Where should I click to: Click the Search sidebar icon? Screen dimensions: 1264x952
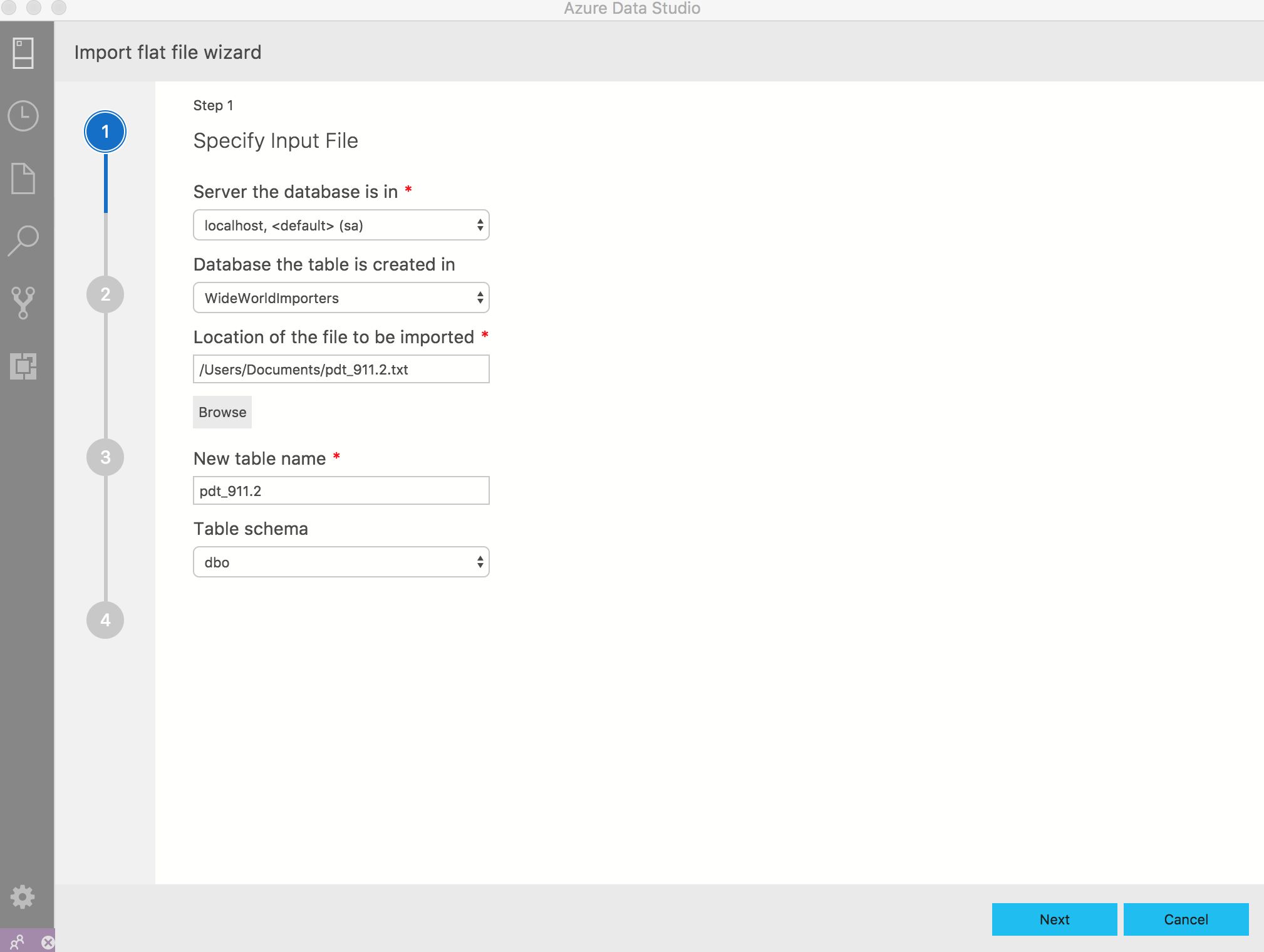(24, 238)
